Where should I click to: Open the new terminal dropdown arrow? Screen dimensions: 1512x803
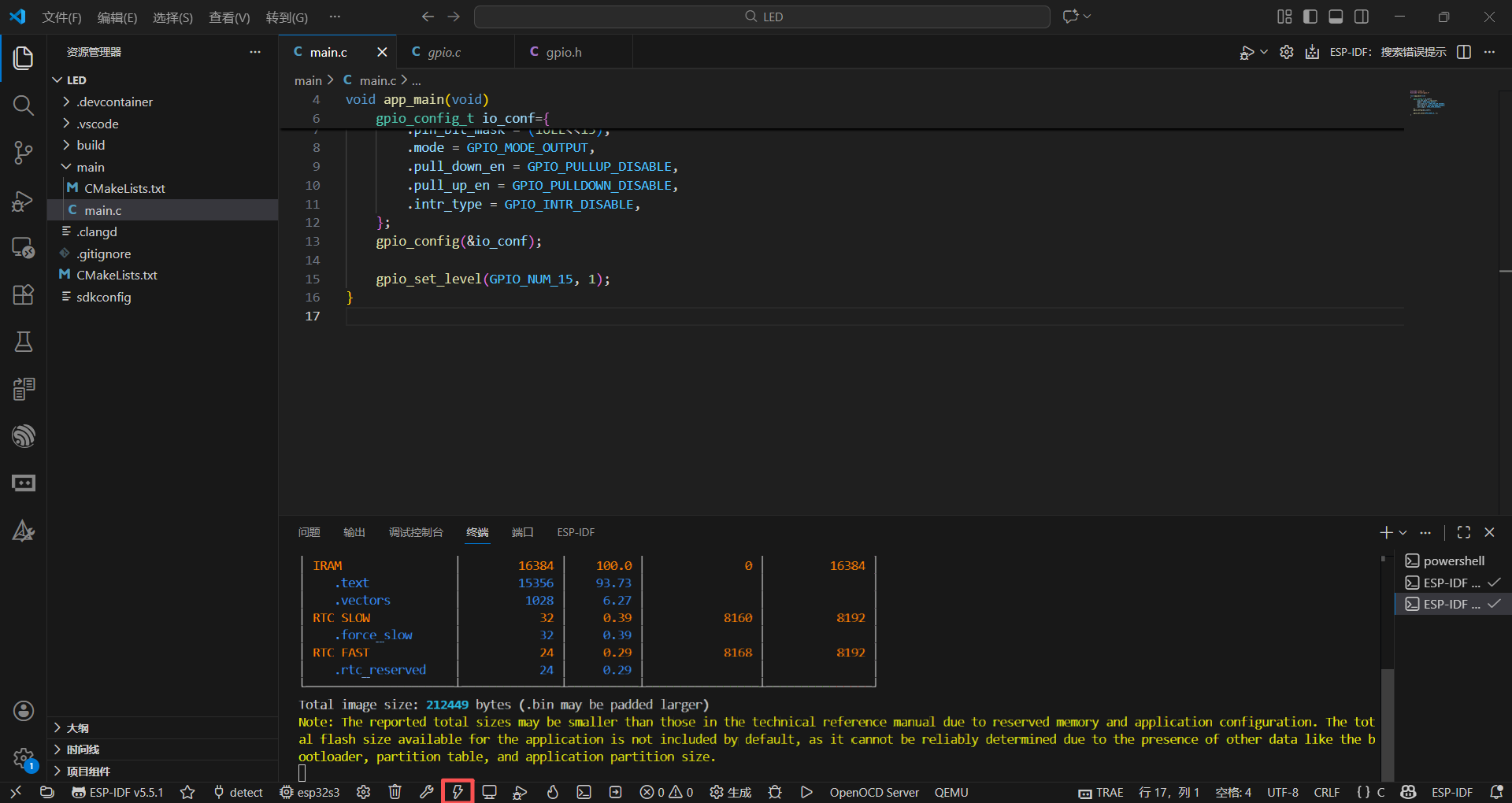click(1403, 533)
